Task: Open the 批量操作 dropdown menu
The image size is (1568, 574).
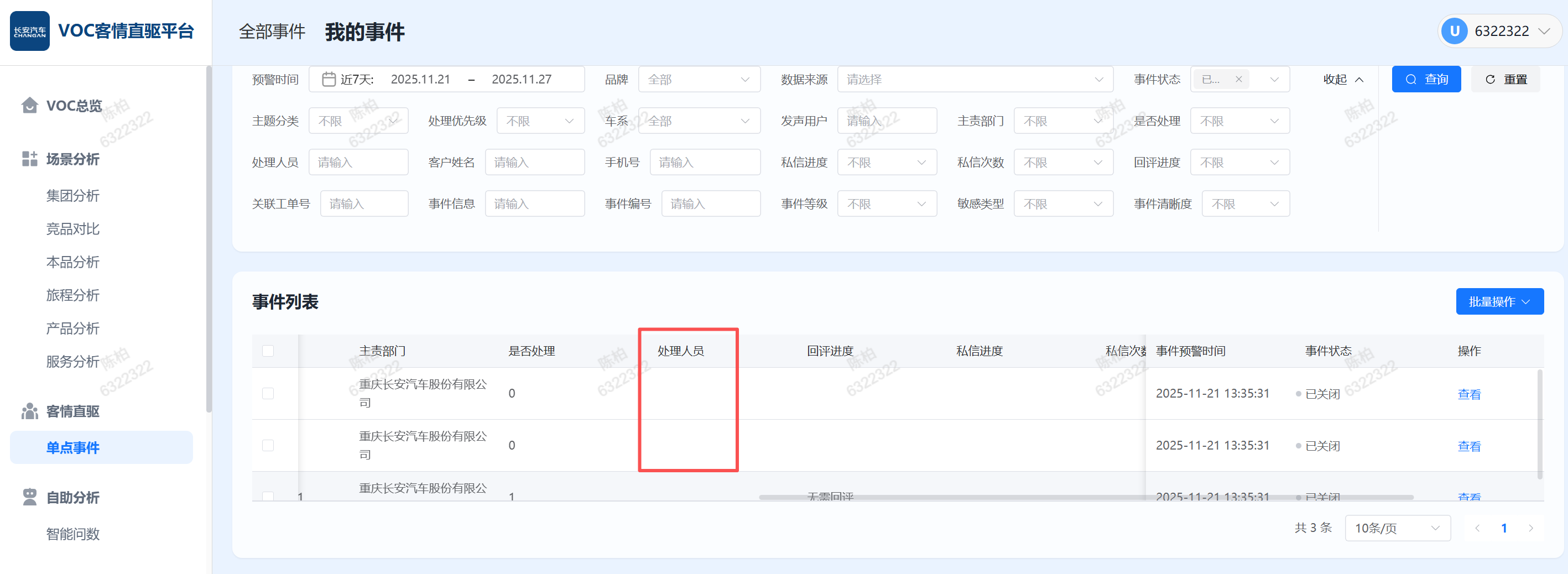Action: [x=1499, y=302]
